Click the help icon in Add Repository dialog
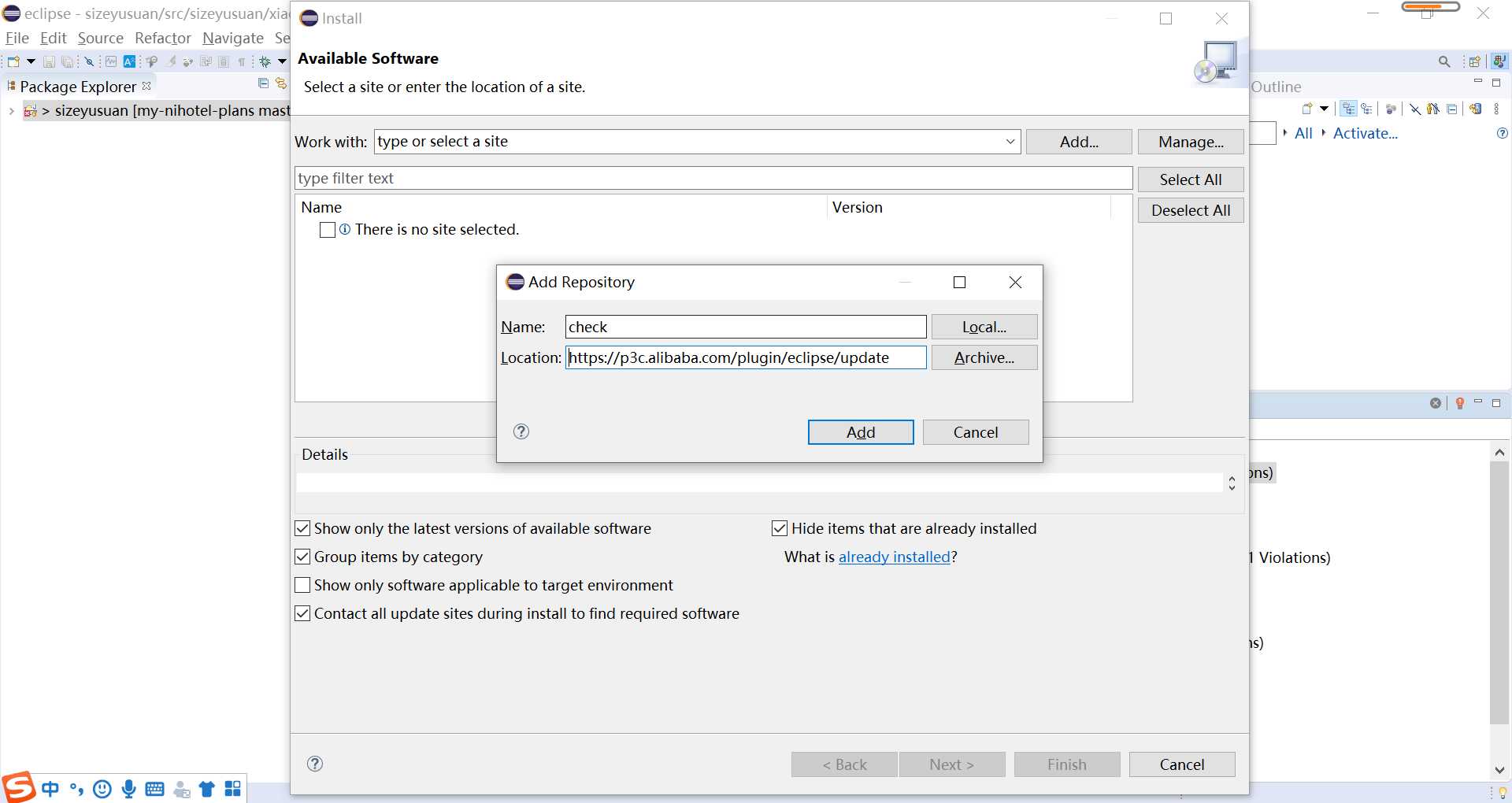The image size is (1512, 803). click(521, 431)
